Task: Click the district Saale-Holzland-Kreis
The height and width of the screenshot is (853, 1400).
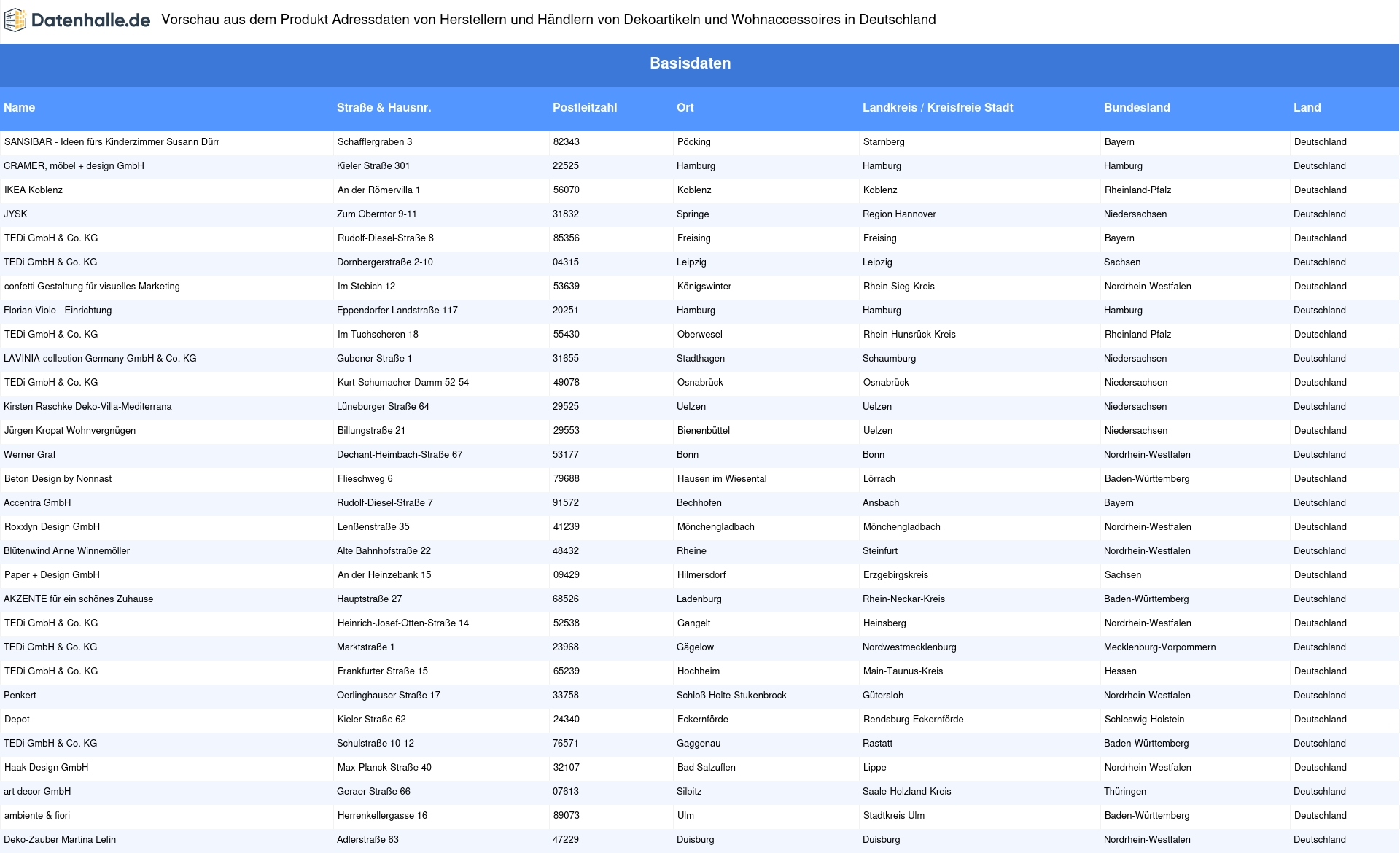Action: pyautogui.click(x=907, y=791)
